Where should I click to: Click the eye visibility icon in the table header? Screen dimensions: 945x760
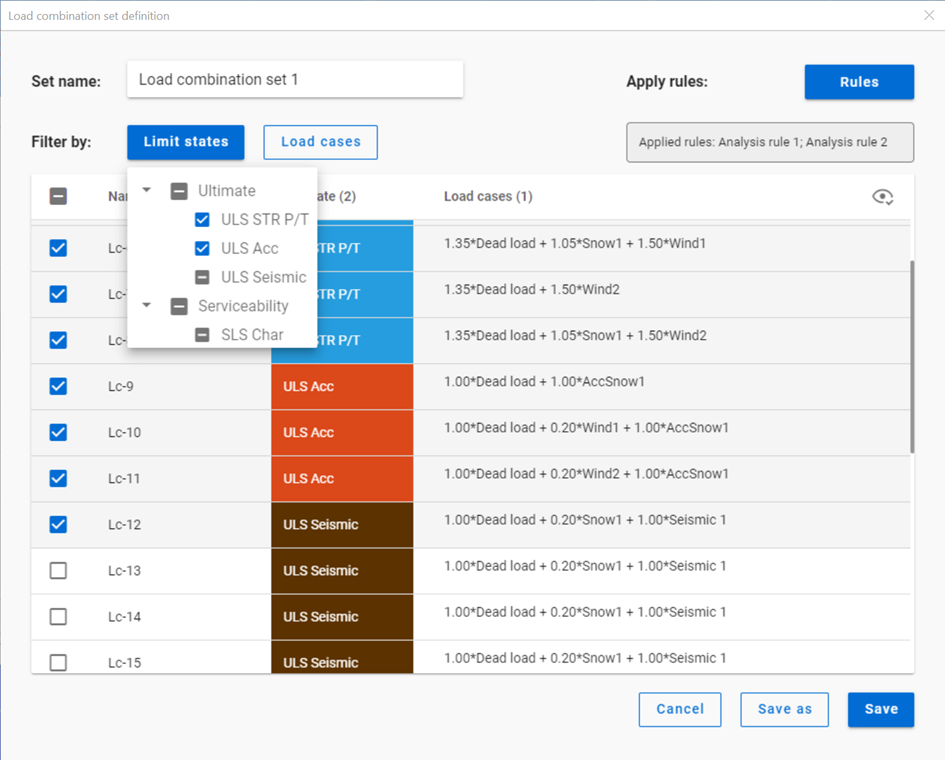(882, 196)
